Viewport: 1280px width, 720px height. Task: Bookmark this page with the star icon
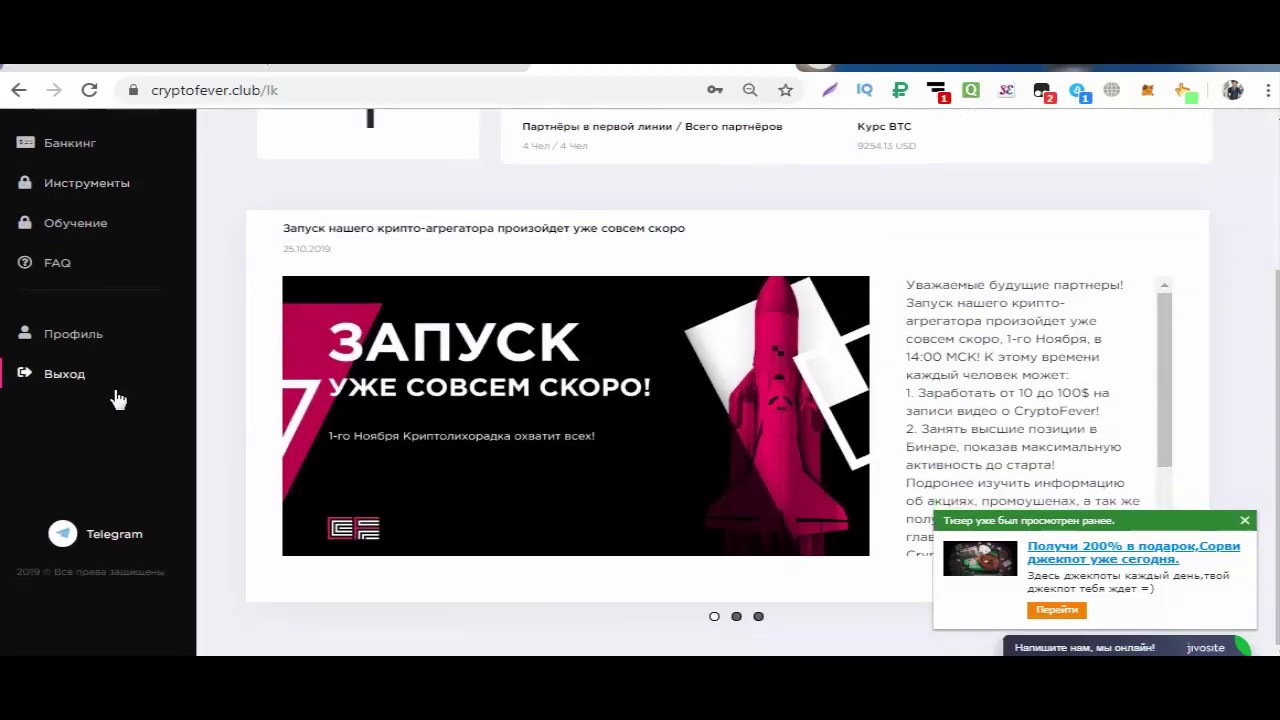coord(786,90)
